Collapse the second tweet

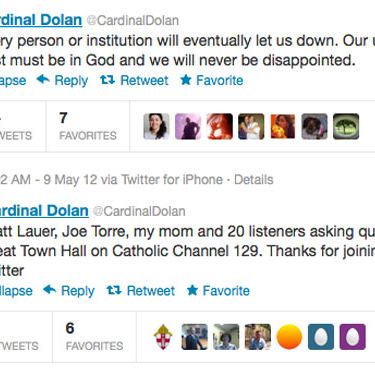point(16,291)
